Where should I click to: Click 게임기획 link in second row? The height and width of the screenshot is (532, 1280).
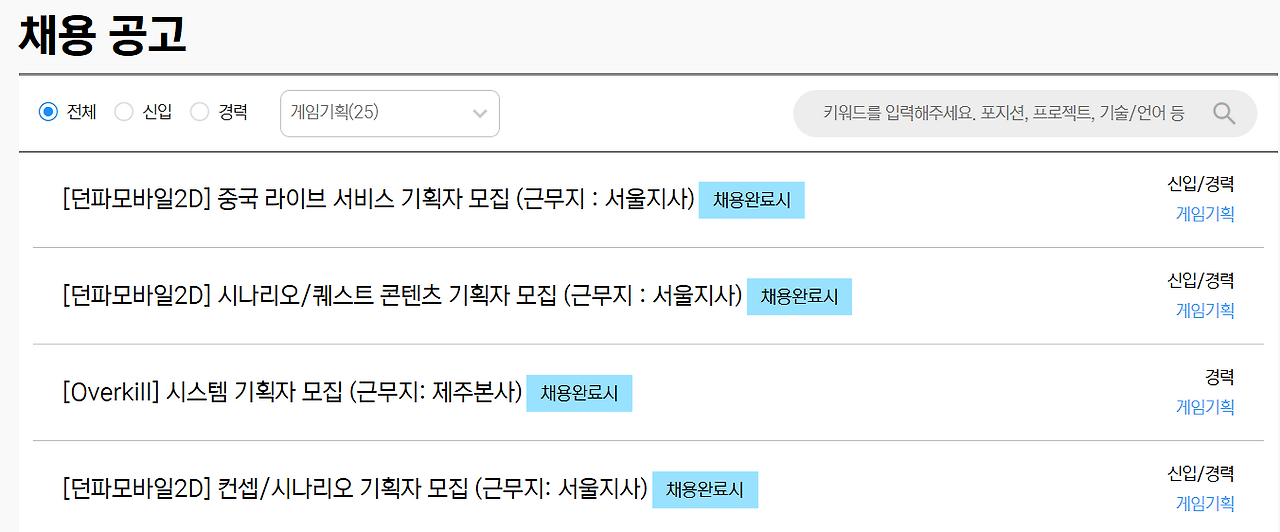tap(1204, 311)
